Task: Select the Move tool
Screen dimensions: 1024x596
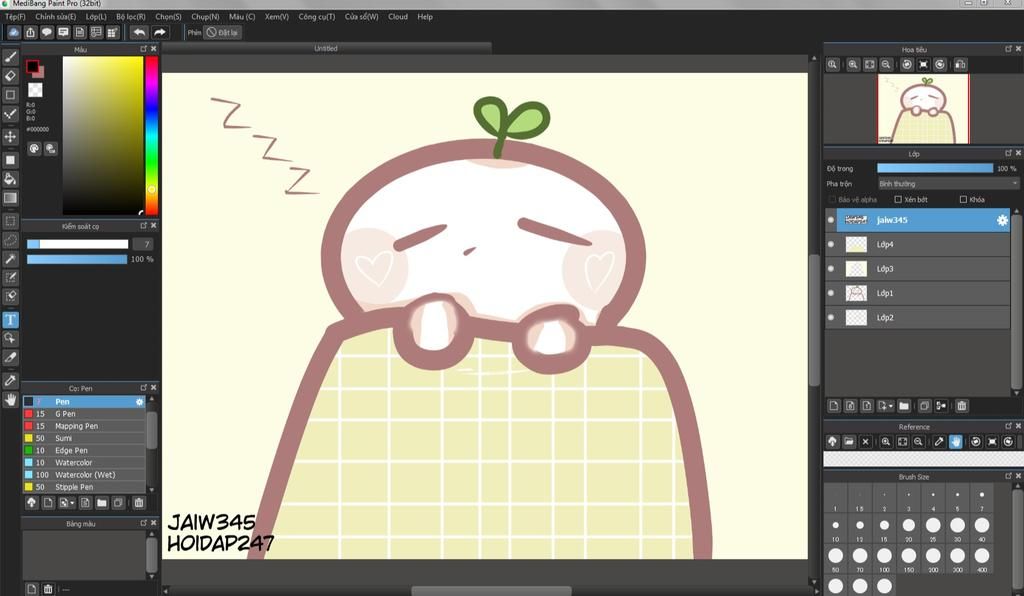Action: [x=10, y=136]
